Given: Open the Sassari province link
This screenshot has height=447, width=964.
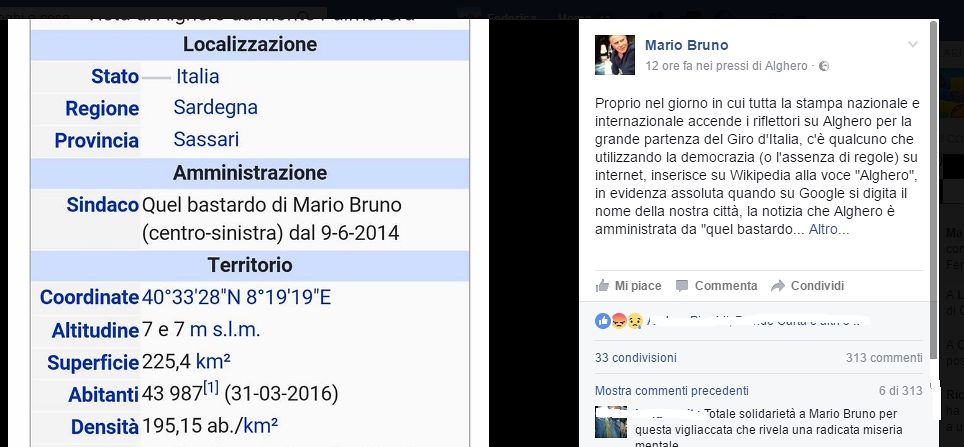Looking at the screenshot, I should 206,140.
